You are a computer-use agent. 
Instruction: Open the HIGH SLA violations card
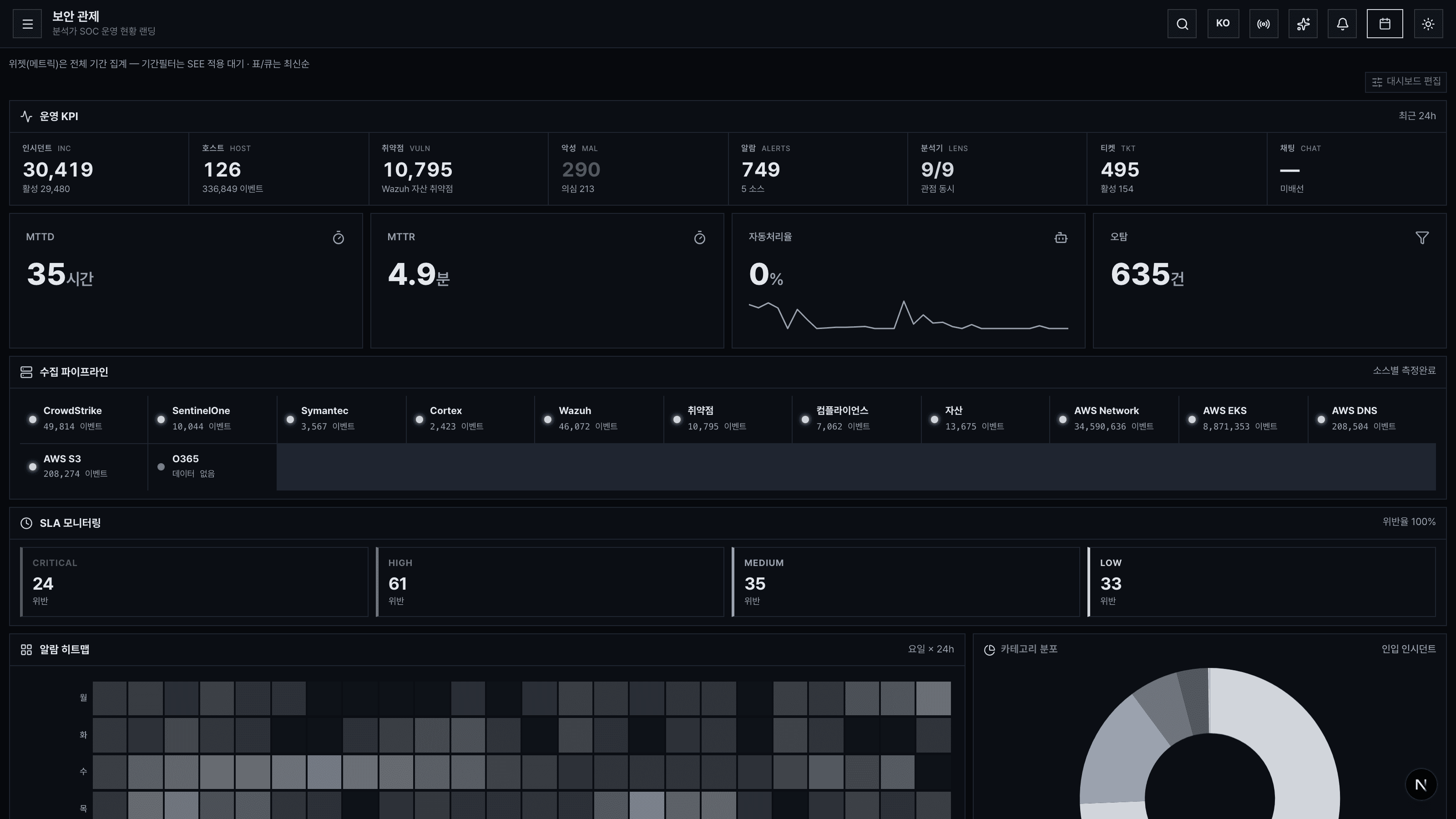[x=550, y=581]
